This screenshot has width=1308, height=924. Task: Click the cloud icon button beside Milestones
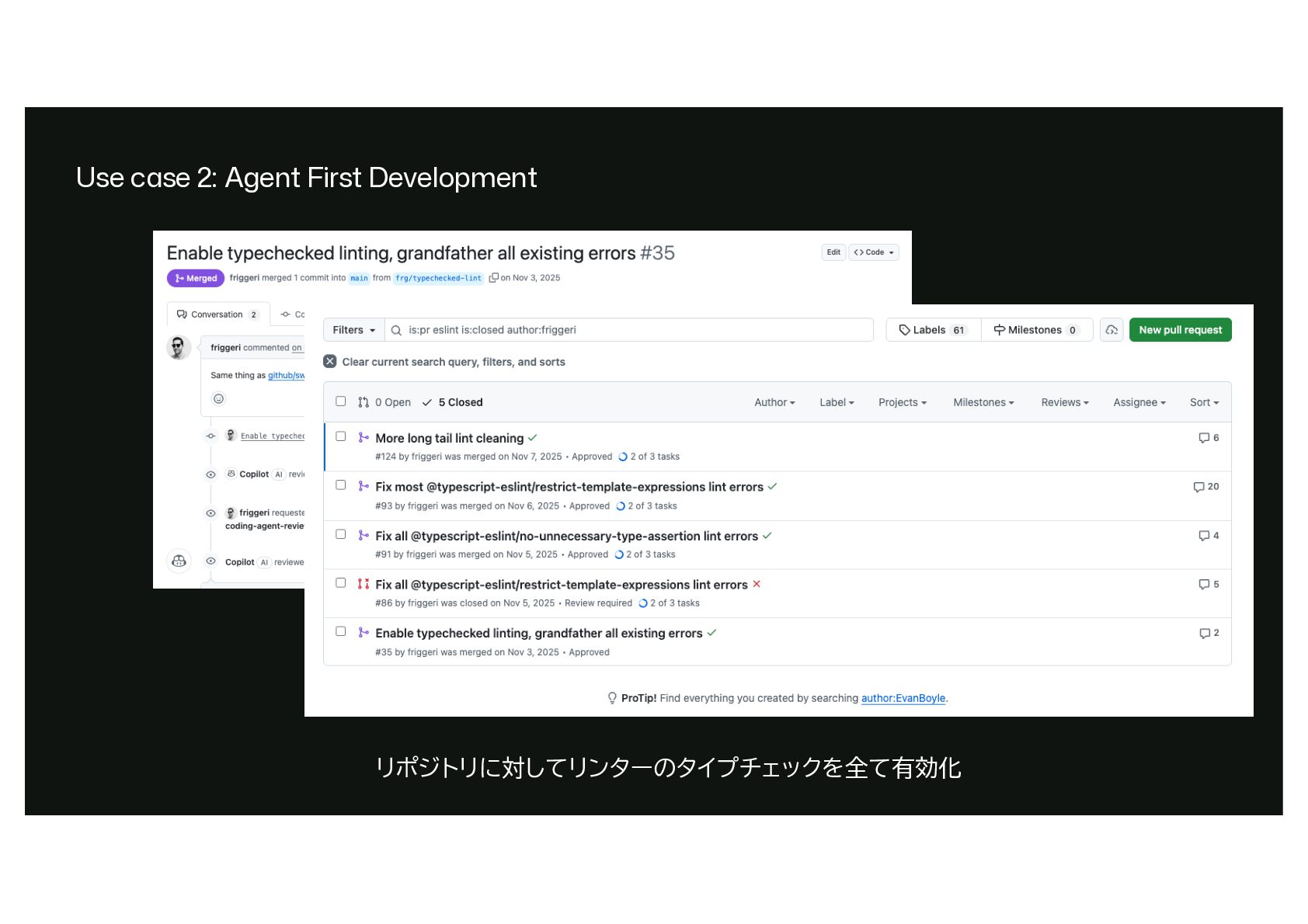click(x=1111, y=330)
